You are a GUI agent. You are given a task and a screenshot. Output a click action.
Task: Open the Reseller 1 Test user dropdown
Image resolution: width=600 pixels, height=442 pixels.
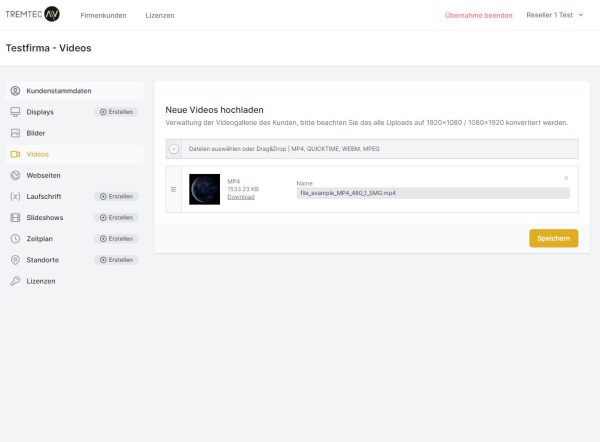[x=554, y=15]
